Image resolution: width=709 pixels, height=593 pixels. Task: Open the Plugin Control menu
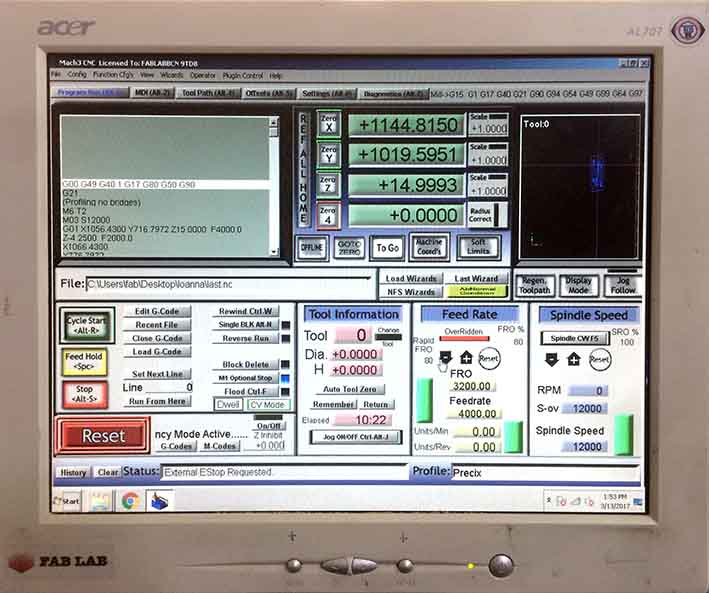click(243, 76)
